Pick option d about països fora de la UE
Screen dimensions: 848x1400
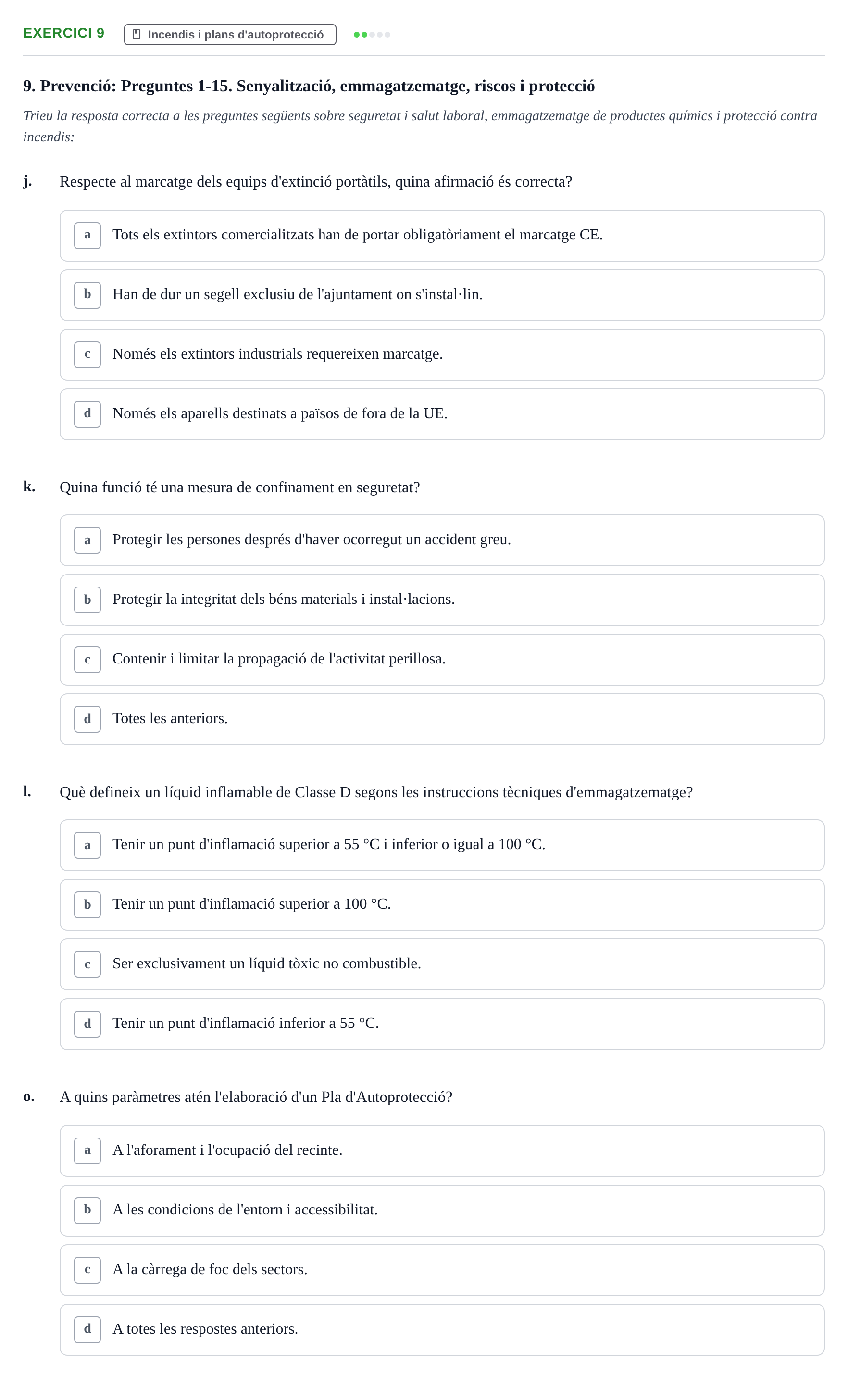coord(442,415)
